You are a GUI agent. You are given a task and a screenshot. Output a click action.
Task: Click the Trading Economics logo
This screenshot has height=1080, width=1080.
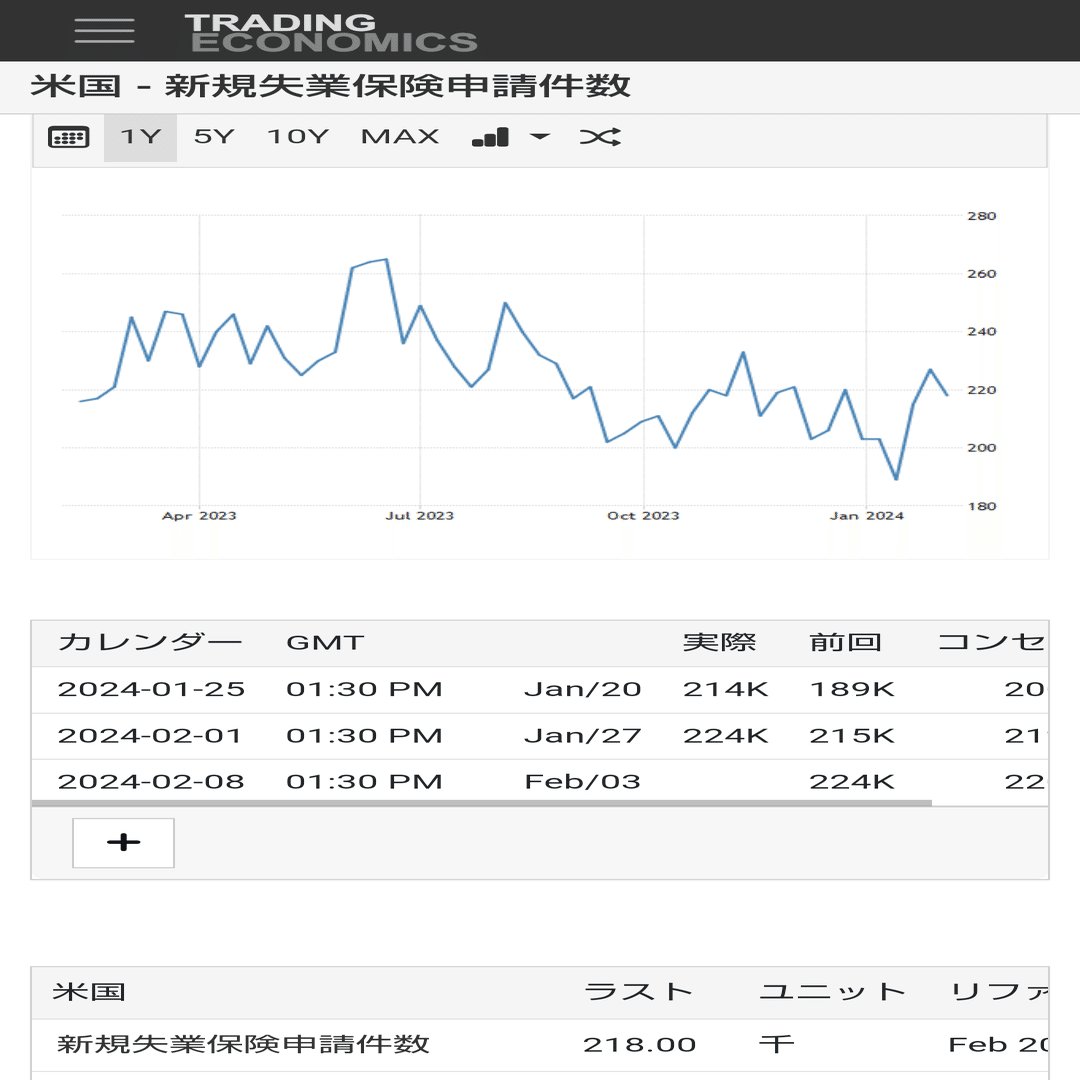click(x=331, y=32)
